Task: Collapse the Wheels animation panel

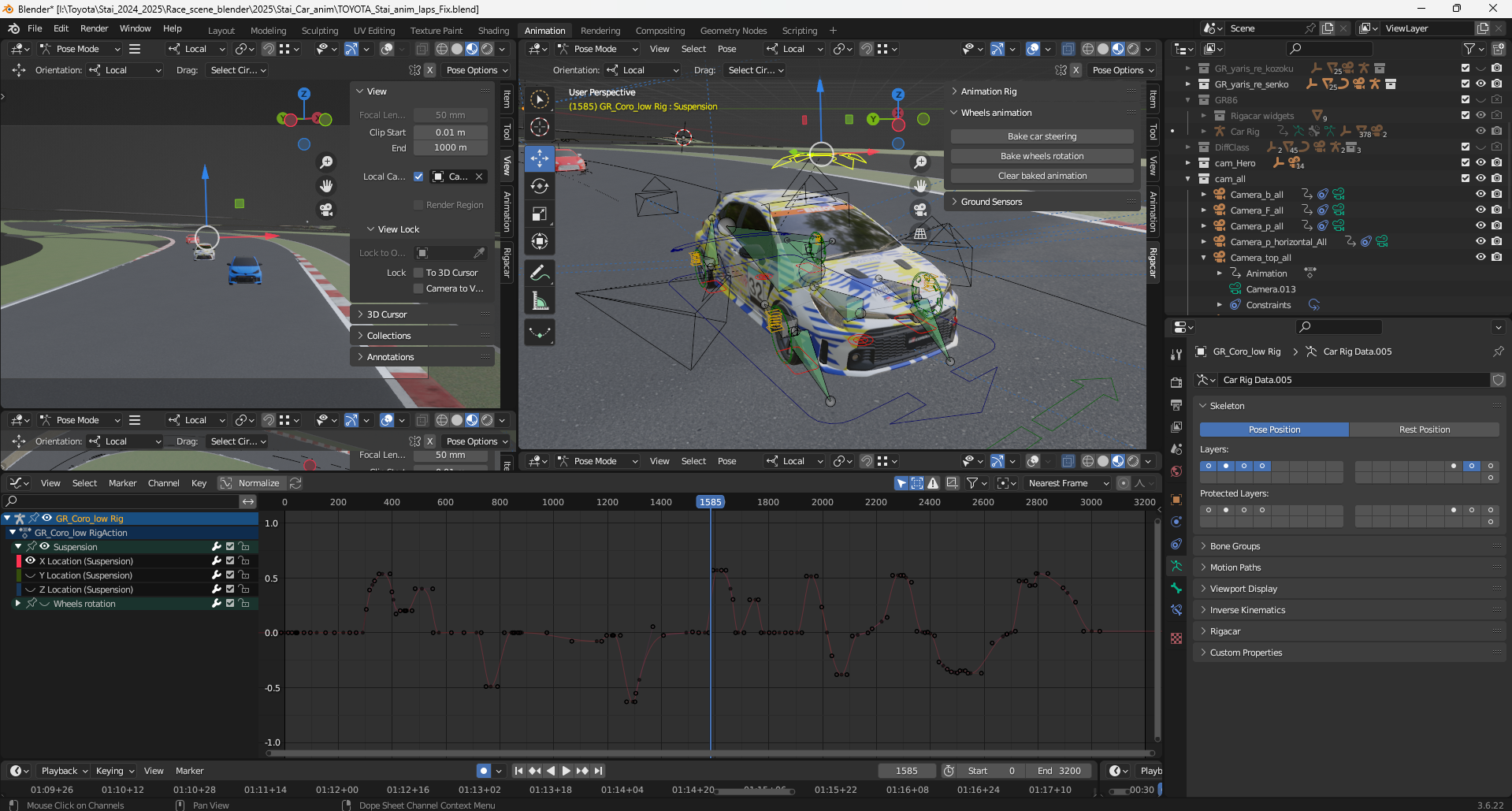Action: pos(996,113)
